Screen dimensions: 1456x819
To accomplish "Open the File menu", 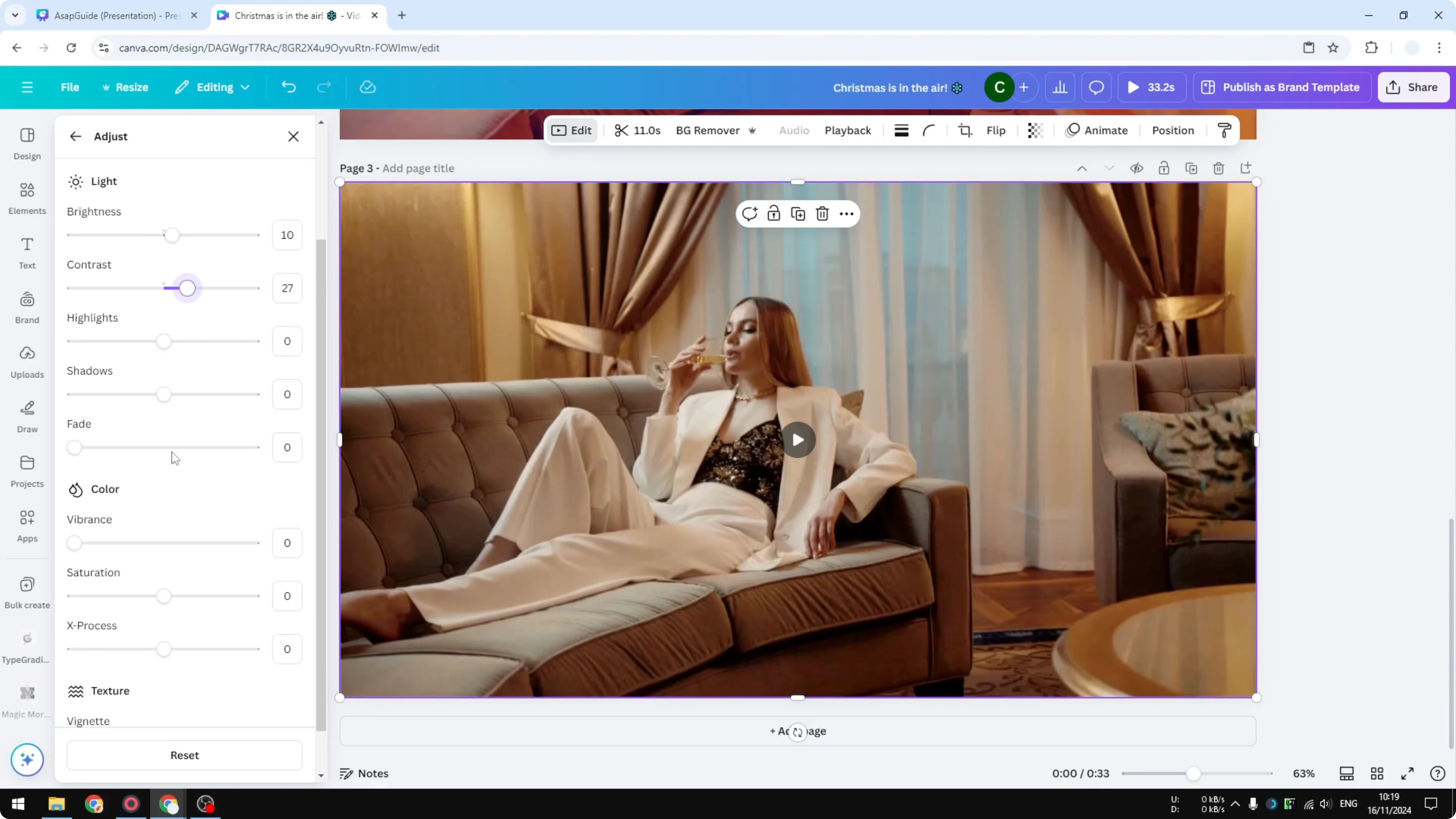I will (70, 87).
